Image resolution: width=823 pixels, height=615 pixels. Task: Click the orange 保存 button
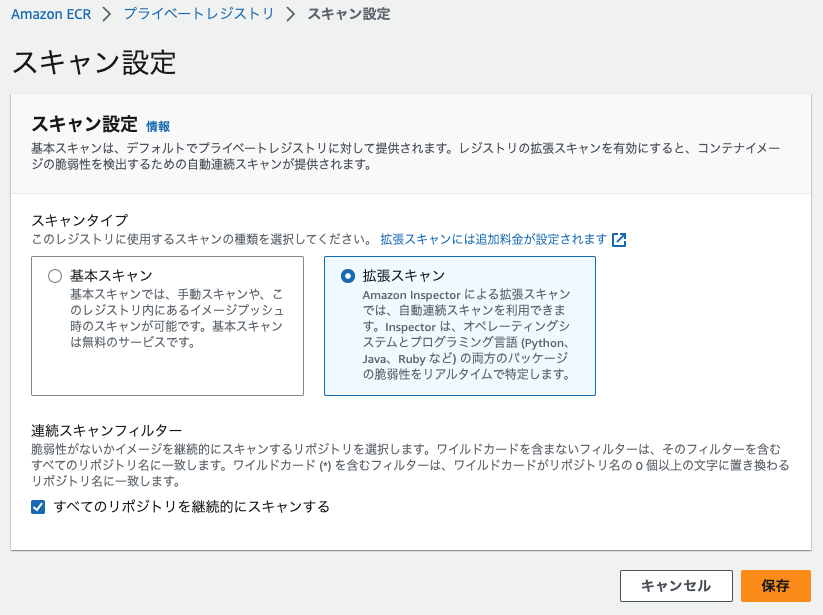point(776,586)
